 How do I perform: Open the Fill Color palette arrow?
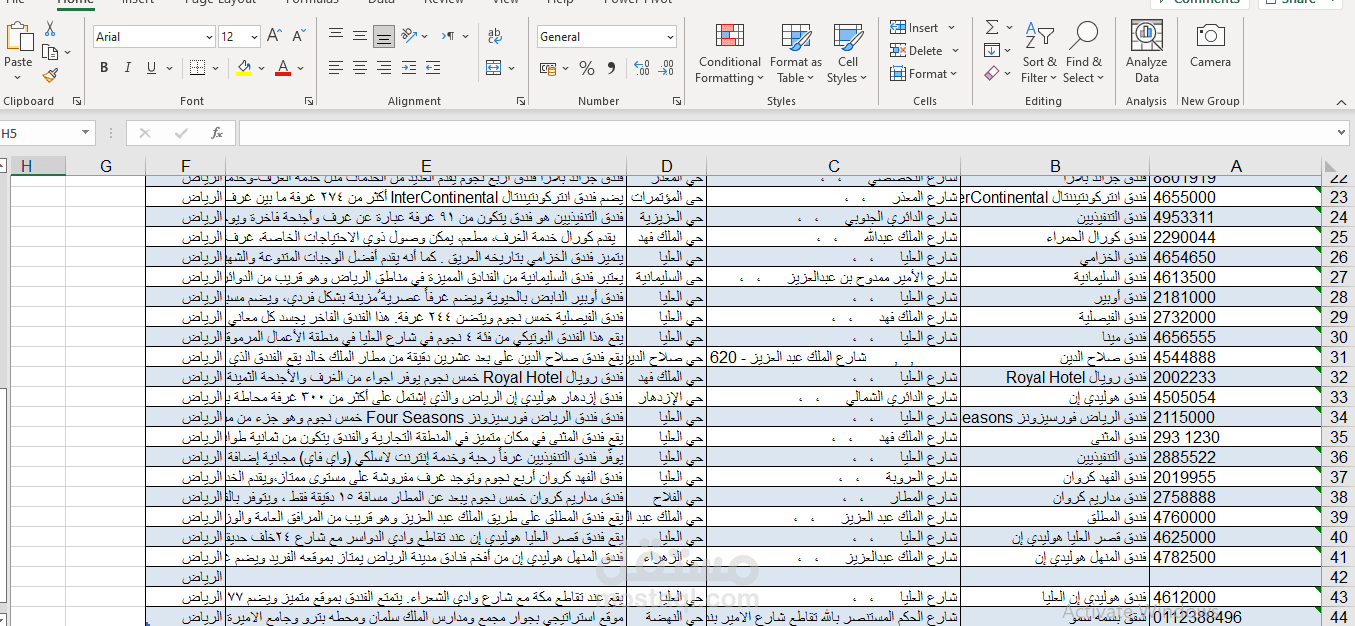(x=259, y=68)
